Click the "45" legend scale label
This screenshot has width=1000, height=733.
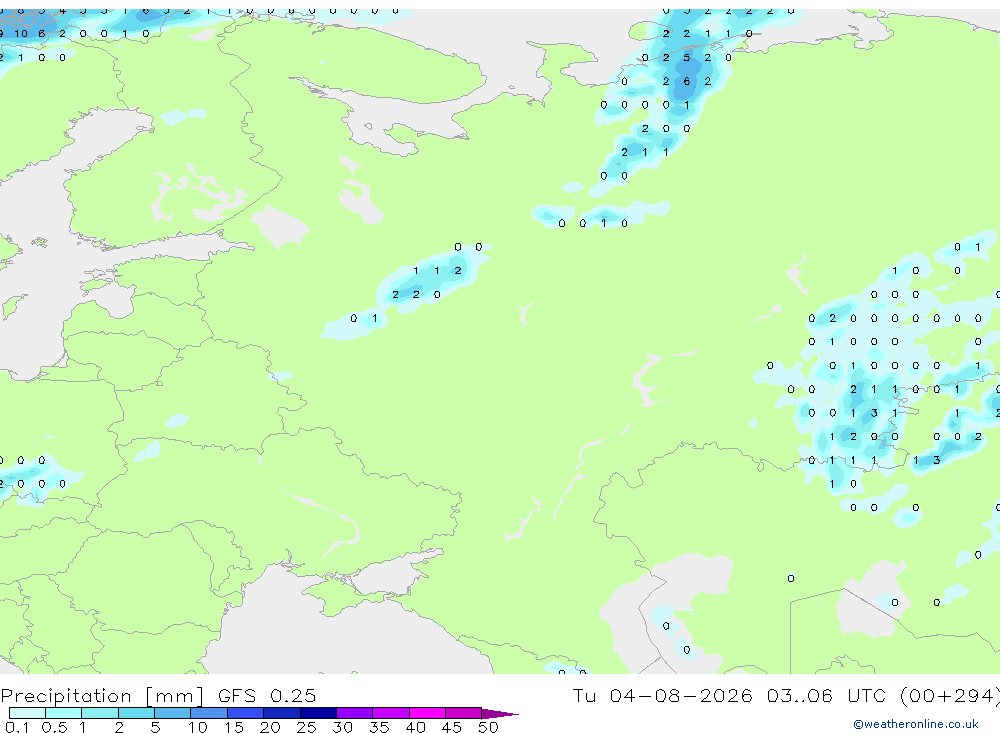452,727
